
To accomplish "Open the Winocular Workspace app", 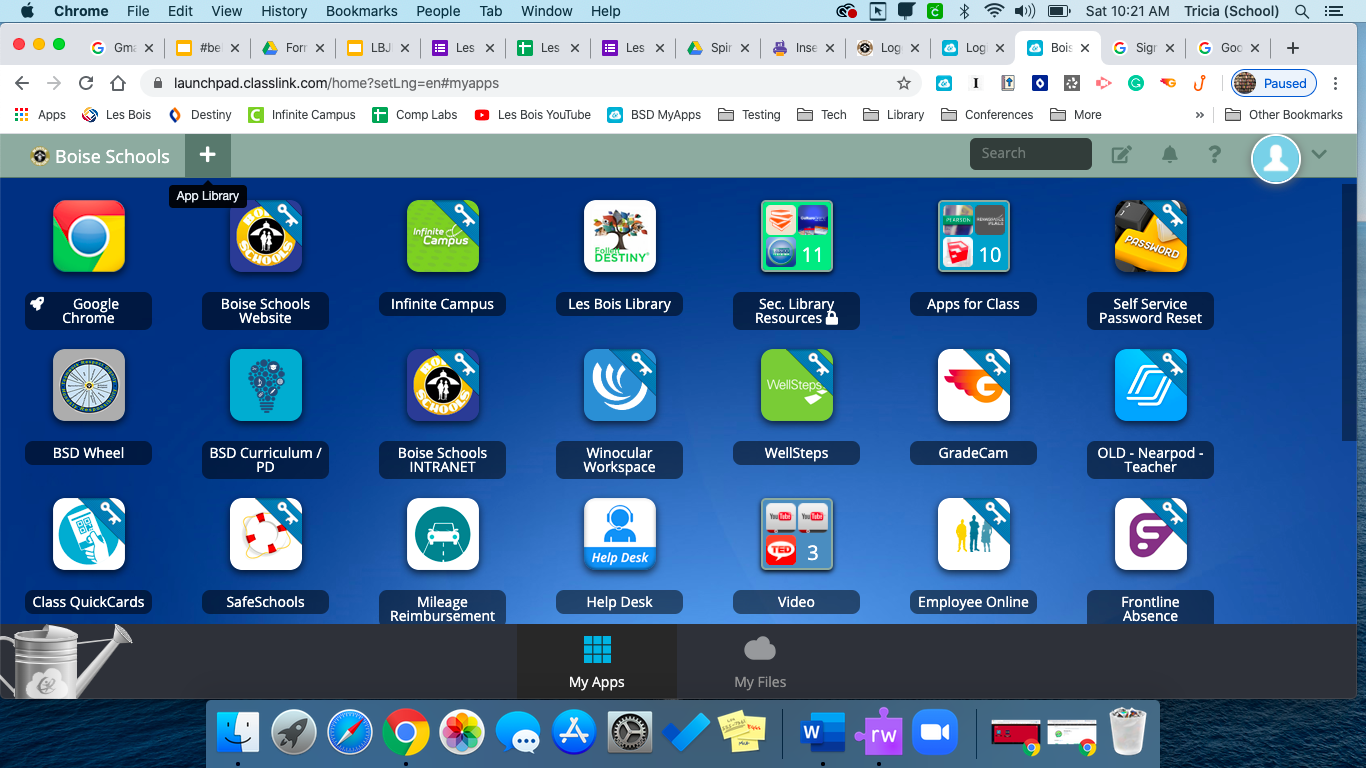I will point(620,385).
